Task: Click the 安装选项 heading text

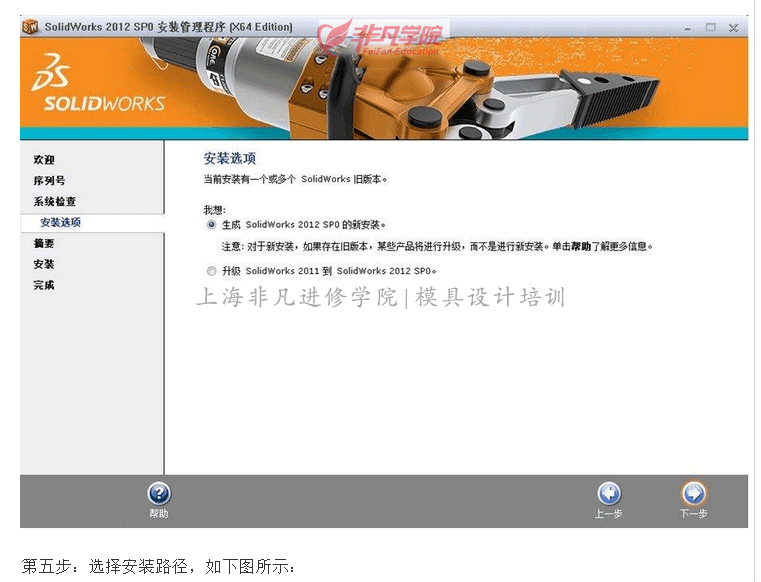Action: tap(230, 158)
